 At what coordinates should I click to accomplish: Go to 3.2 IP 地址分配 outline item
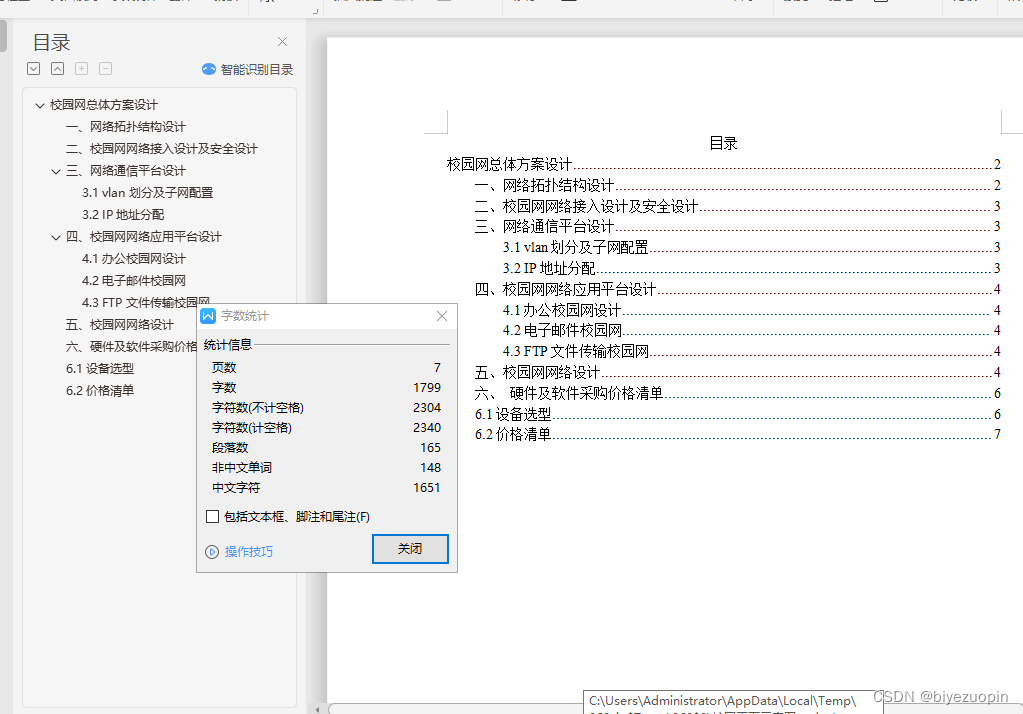pyautogui.click(x=123, y=215)
